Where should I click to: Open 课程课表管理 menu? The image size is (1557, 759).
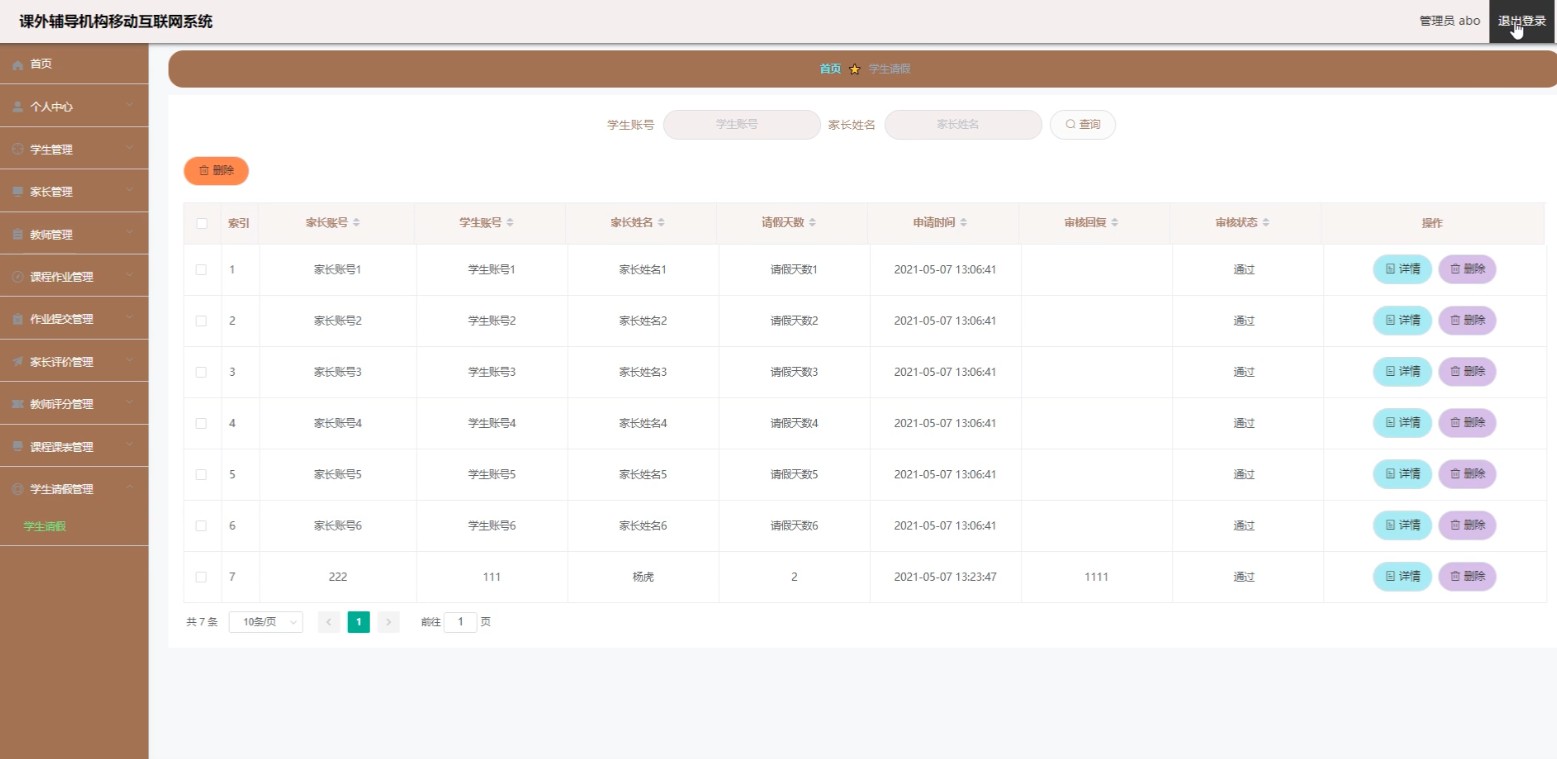click(74, 447)
